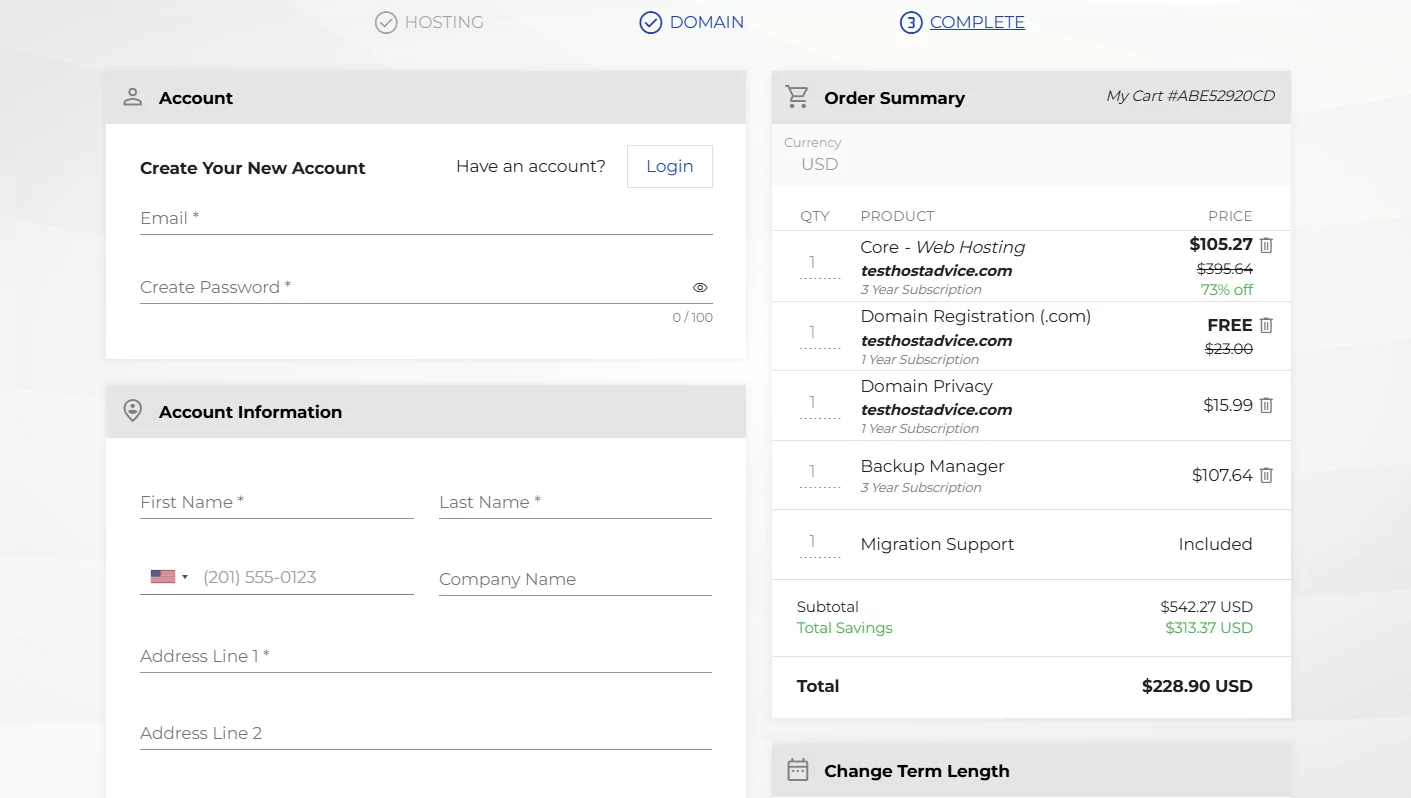
Task: Click the Login button
Action: point(670,166)
